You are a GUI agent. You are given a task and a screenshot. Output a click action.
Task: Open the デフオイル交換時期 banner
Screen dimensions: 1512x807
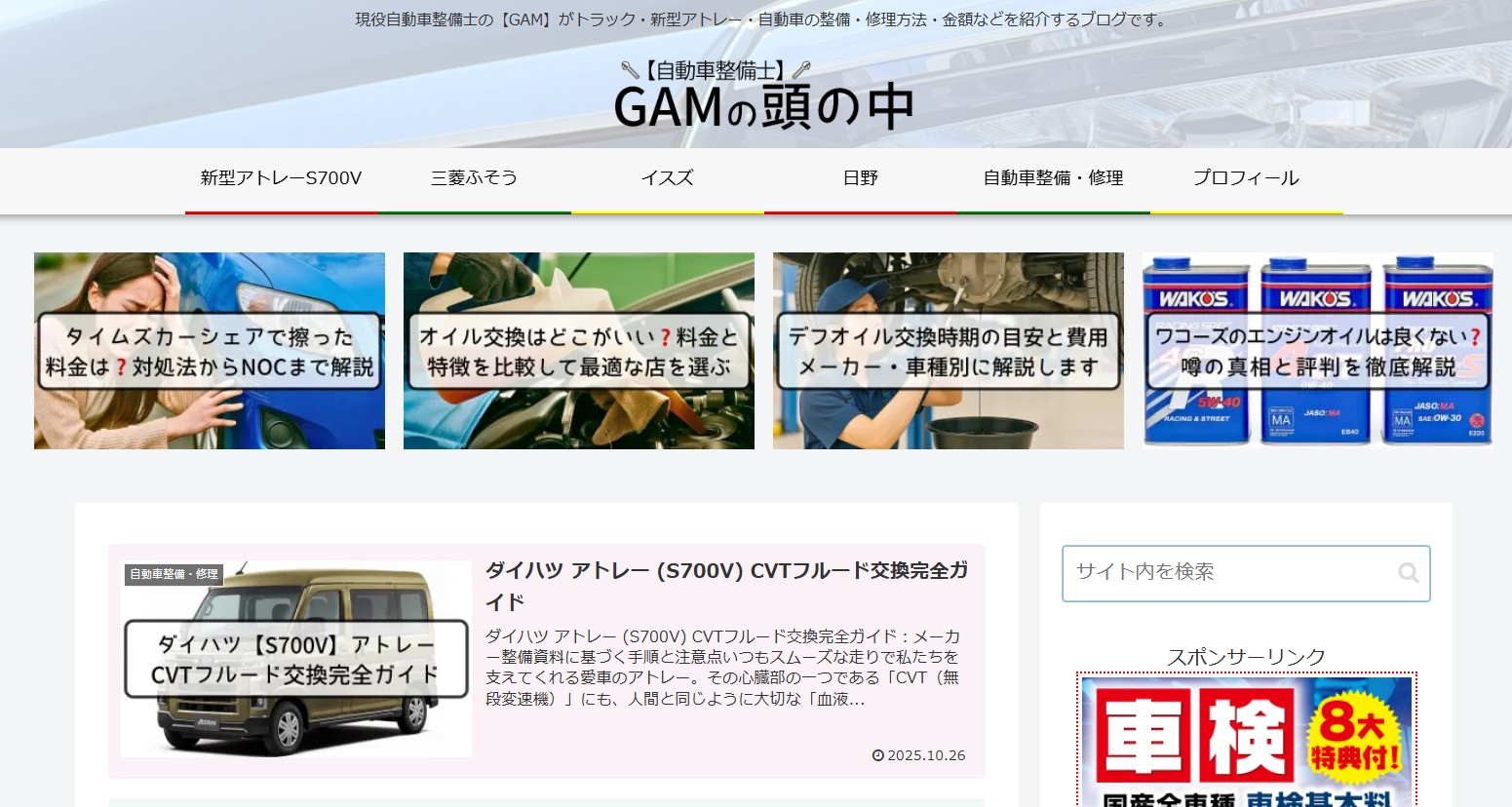pos(949,351)
